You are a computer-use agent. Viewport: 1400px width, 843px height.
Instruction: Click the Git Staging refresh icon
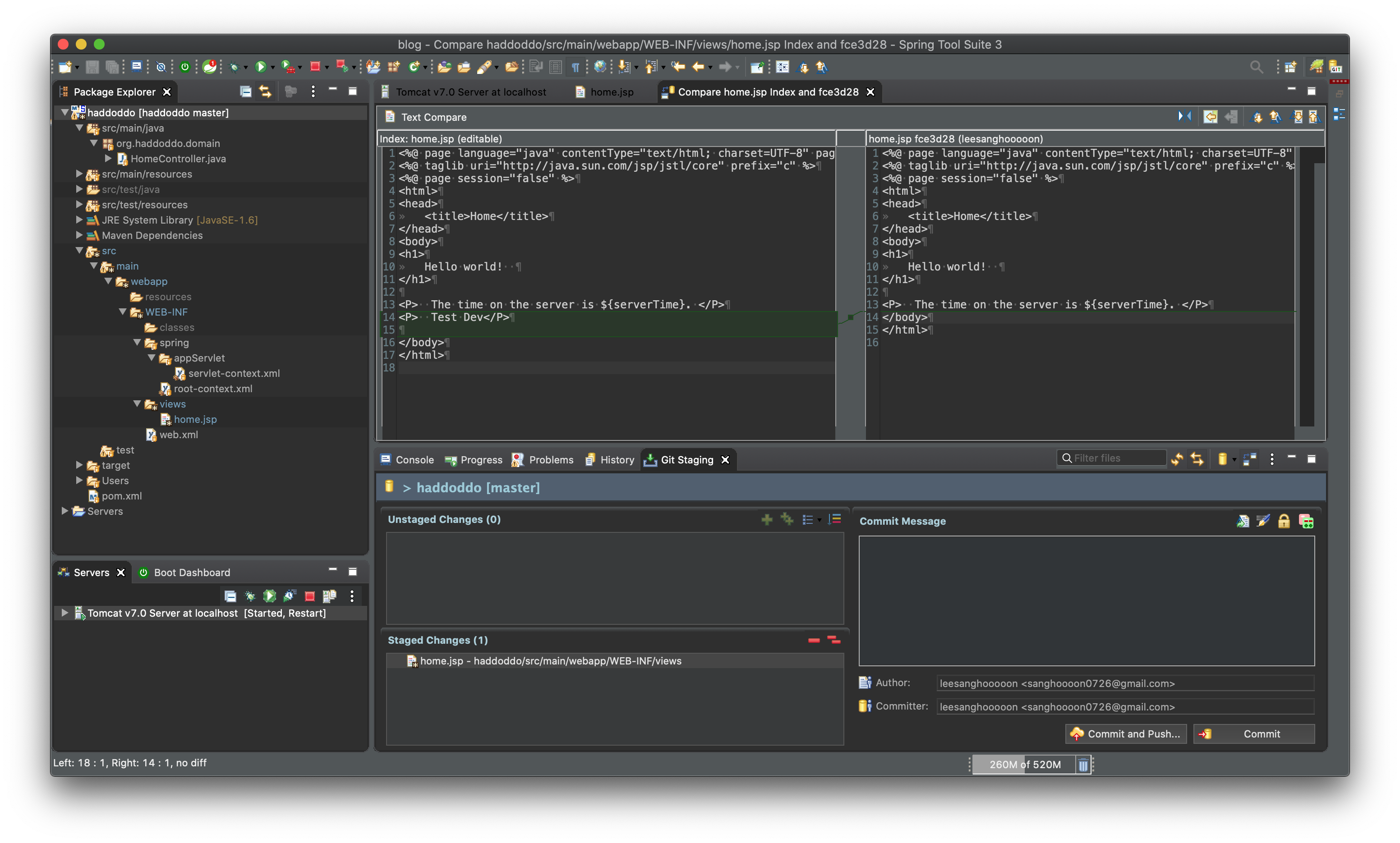pyautogui.click(x=1177, y=459)
